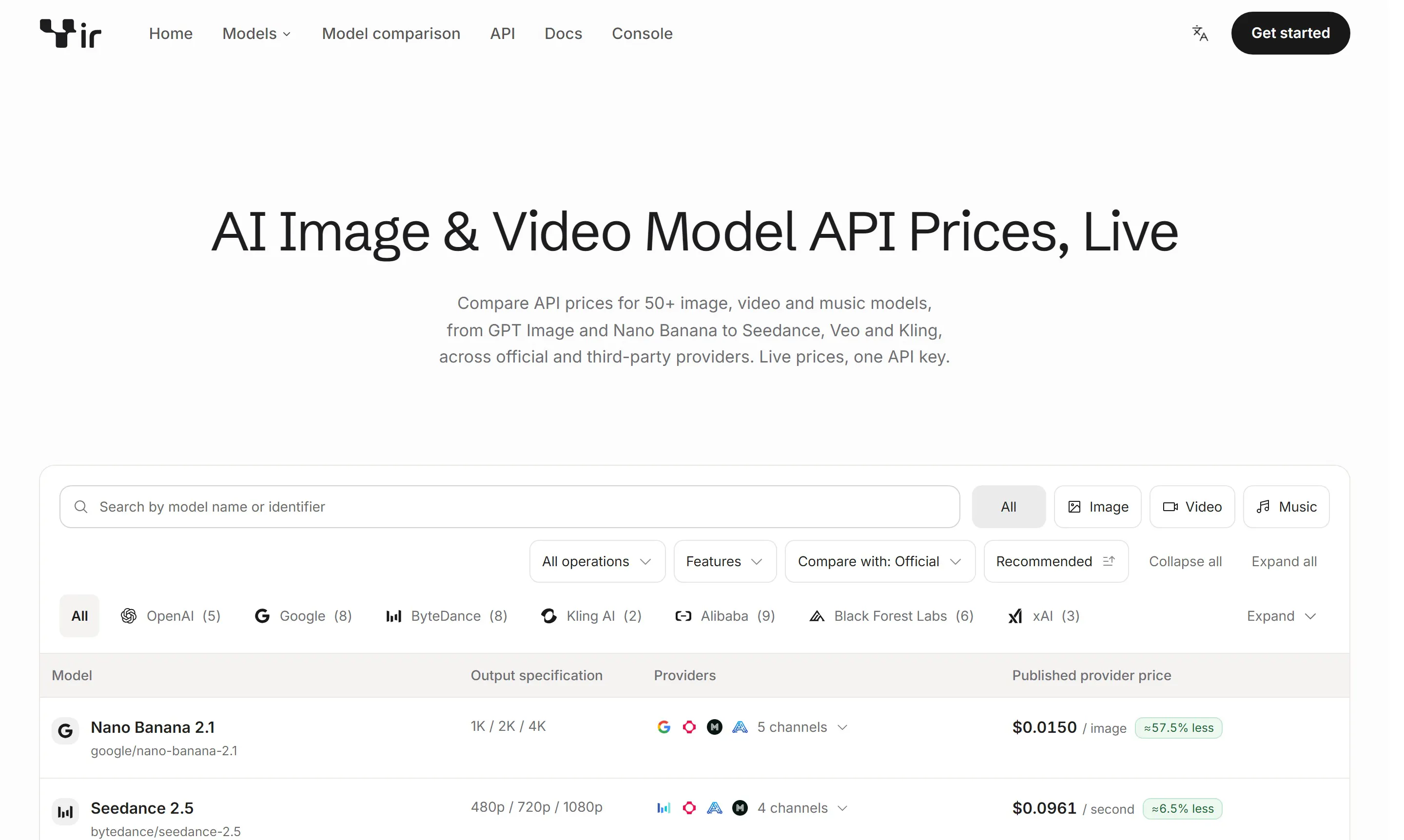Click Expand all
The image size is (1404, 840).
point(1284,561)
